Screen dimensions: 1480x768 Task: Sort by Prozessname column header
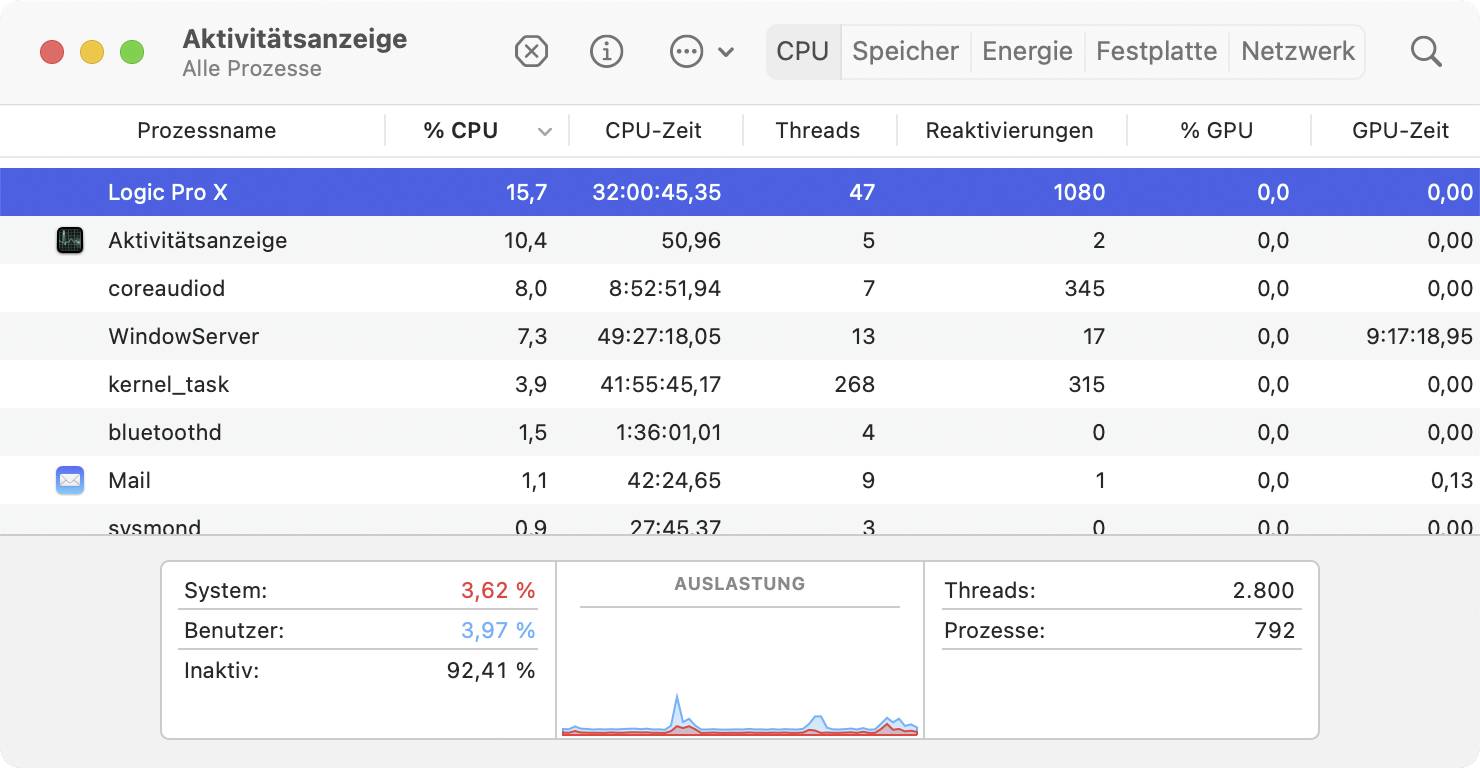206,131
